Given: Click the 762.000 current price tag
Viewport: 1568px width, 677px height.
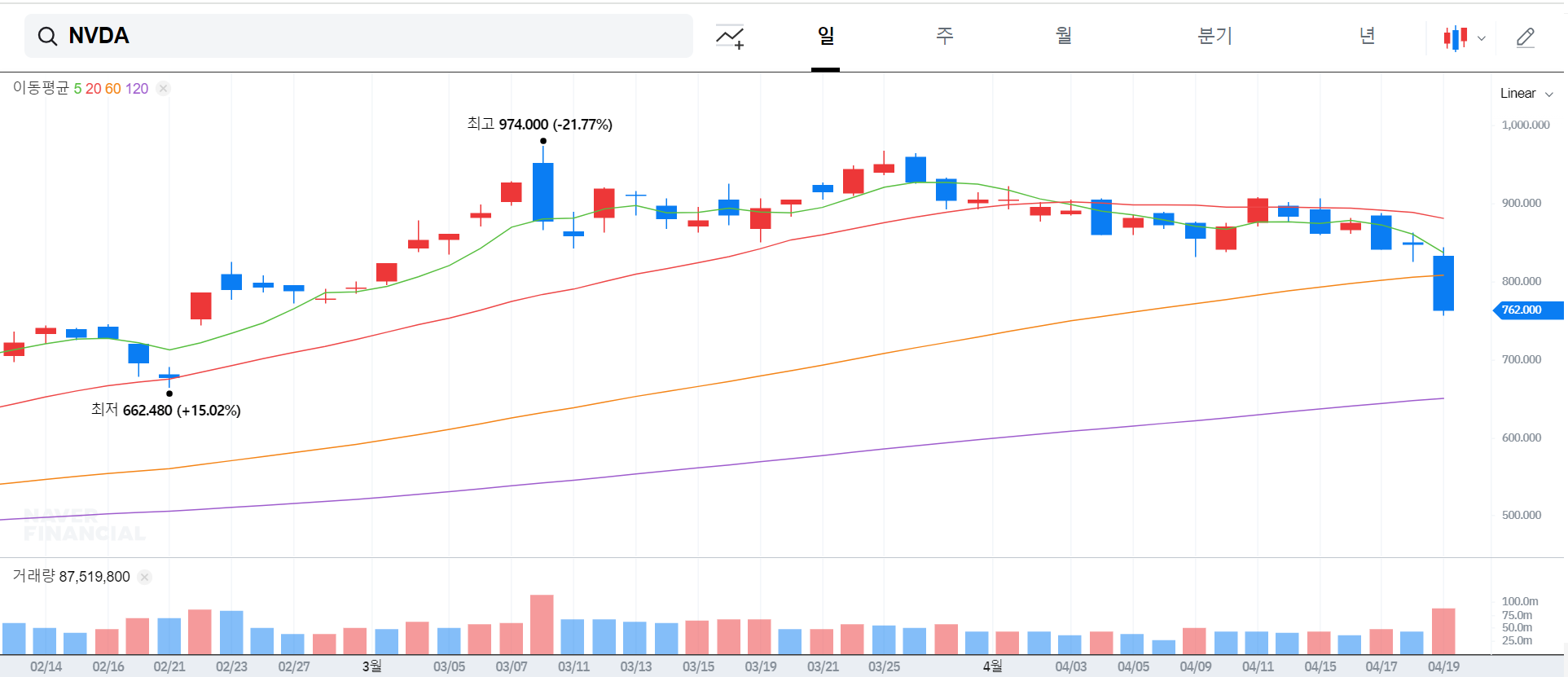Looking at the screenshot, I should (1527, 310).
